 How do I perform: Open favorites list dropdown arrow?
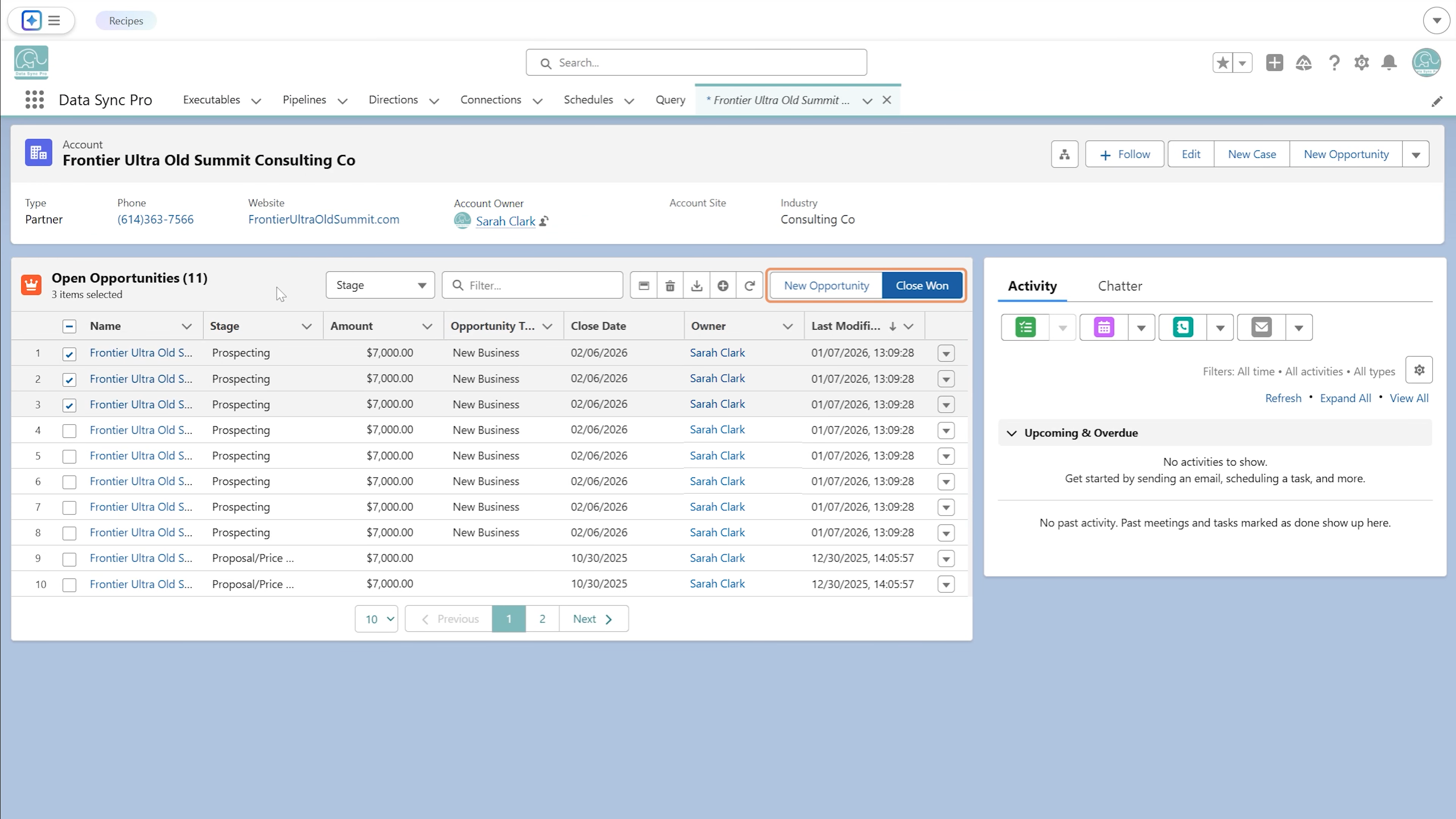1243,63
